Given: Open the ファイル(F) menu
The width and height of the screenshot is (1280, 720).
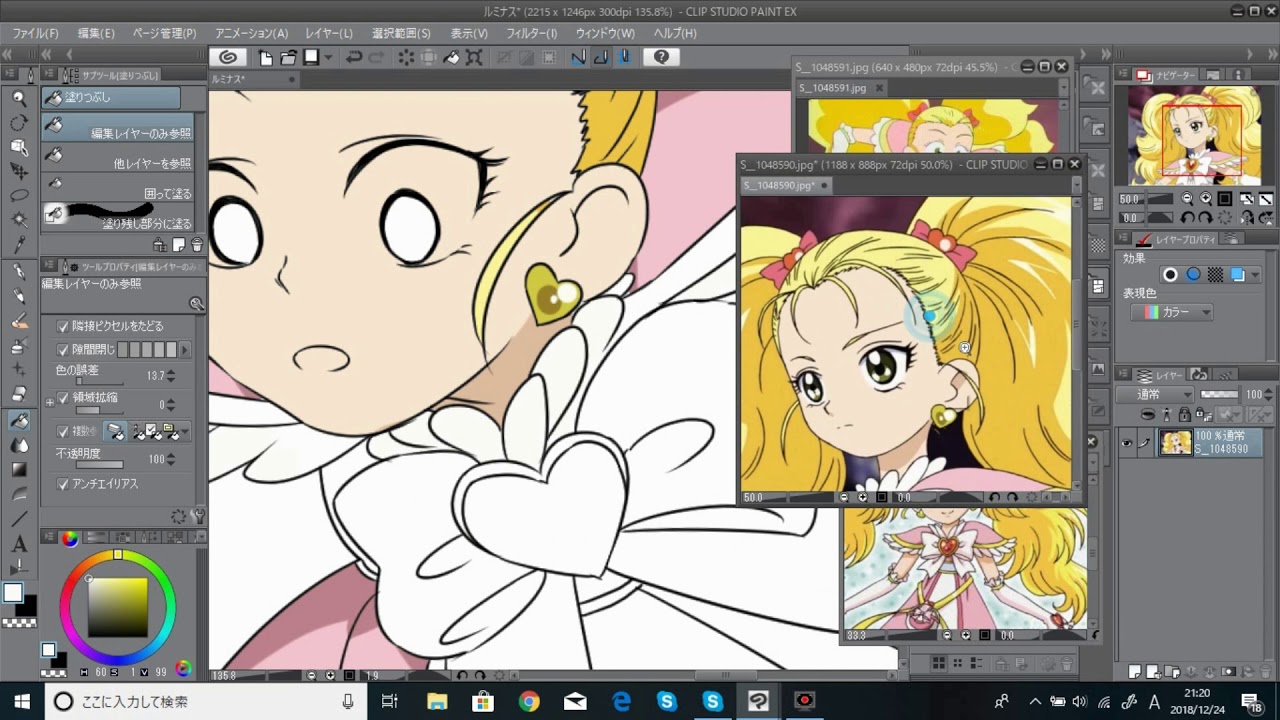Looking at the screenshot, I should (35, 33).
